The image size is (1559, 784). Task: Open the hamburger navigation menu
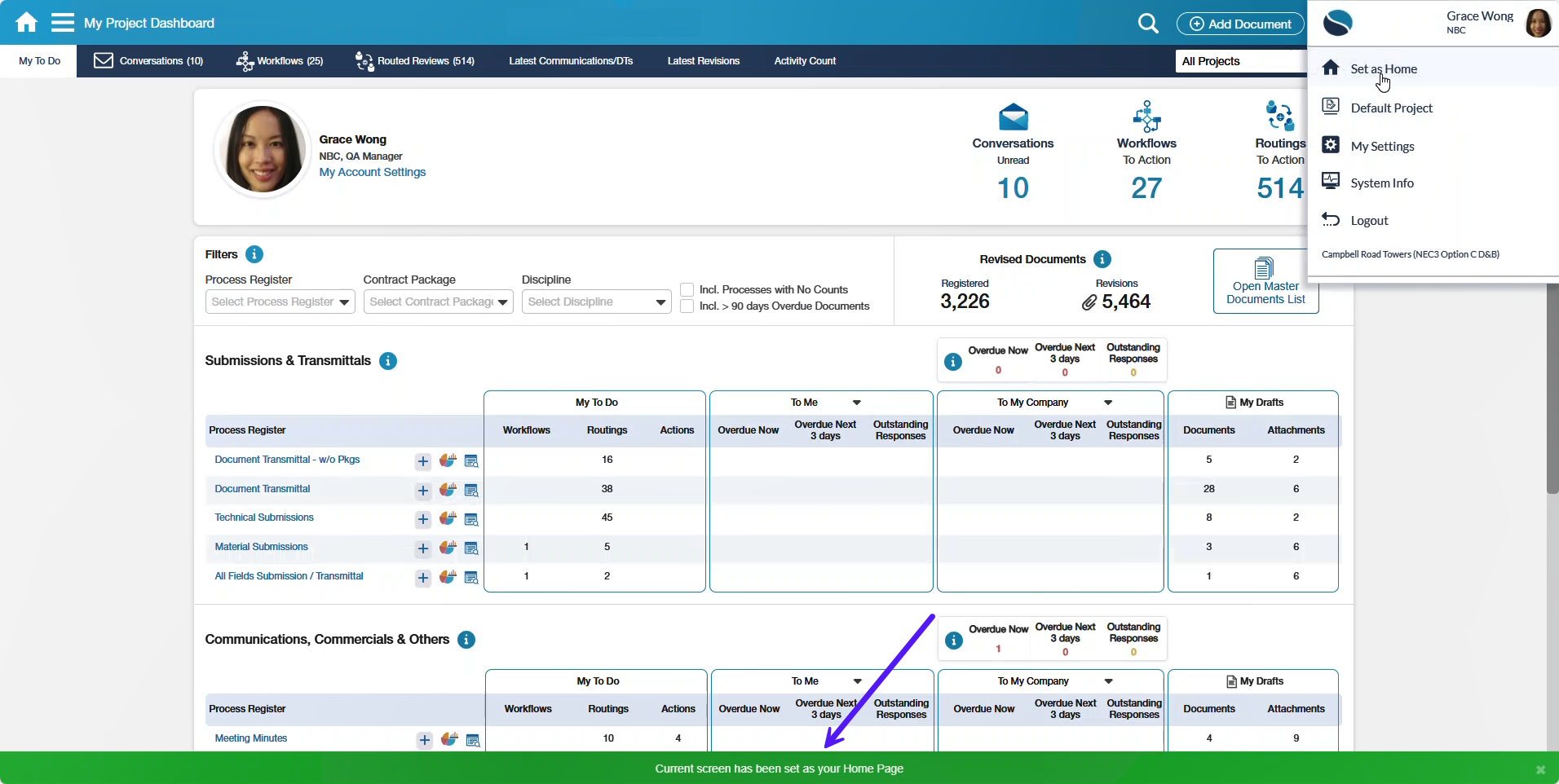point(63,22)
